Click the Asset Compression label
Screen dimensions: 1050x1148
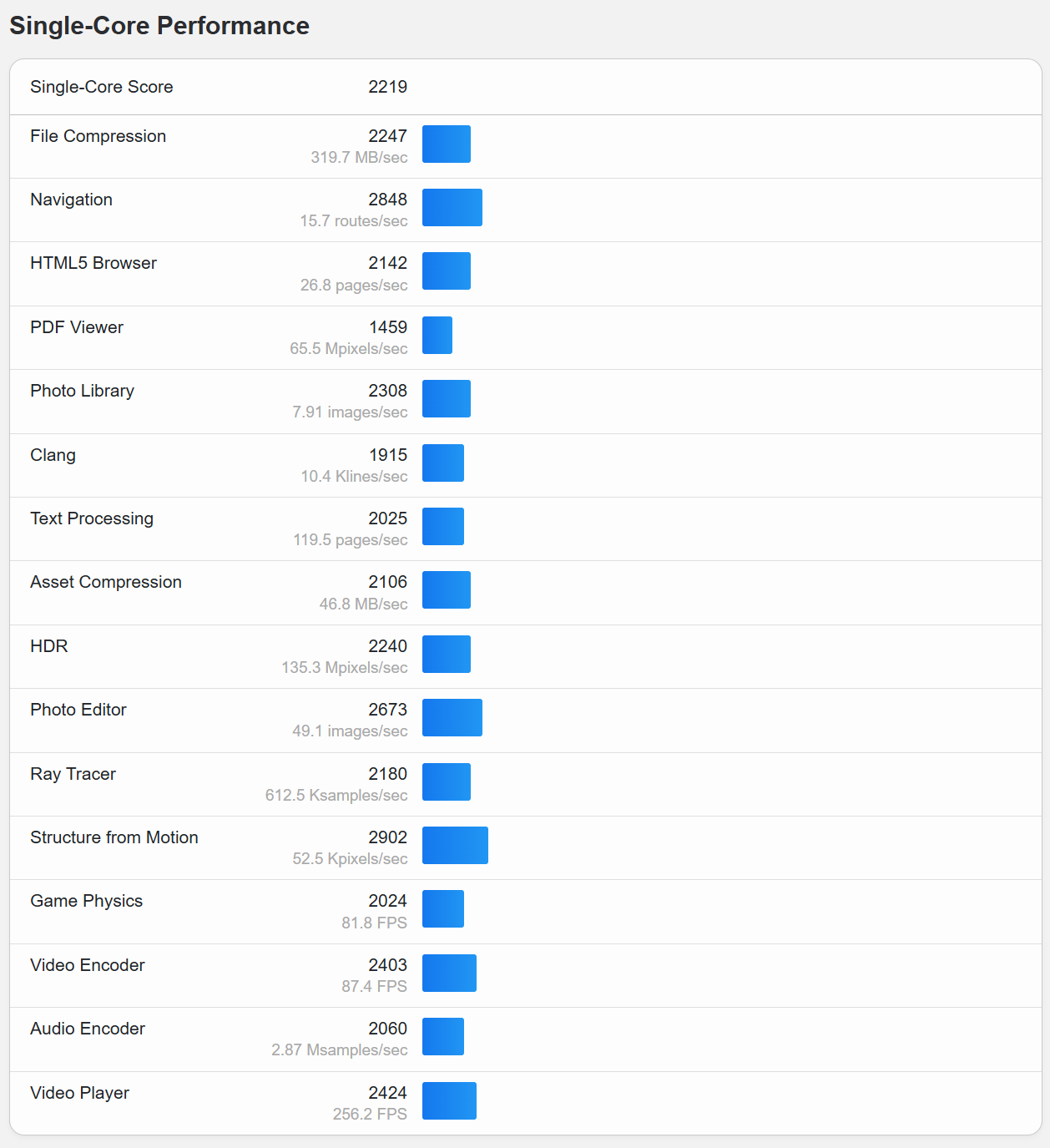tap(106, 582)
